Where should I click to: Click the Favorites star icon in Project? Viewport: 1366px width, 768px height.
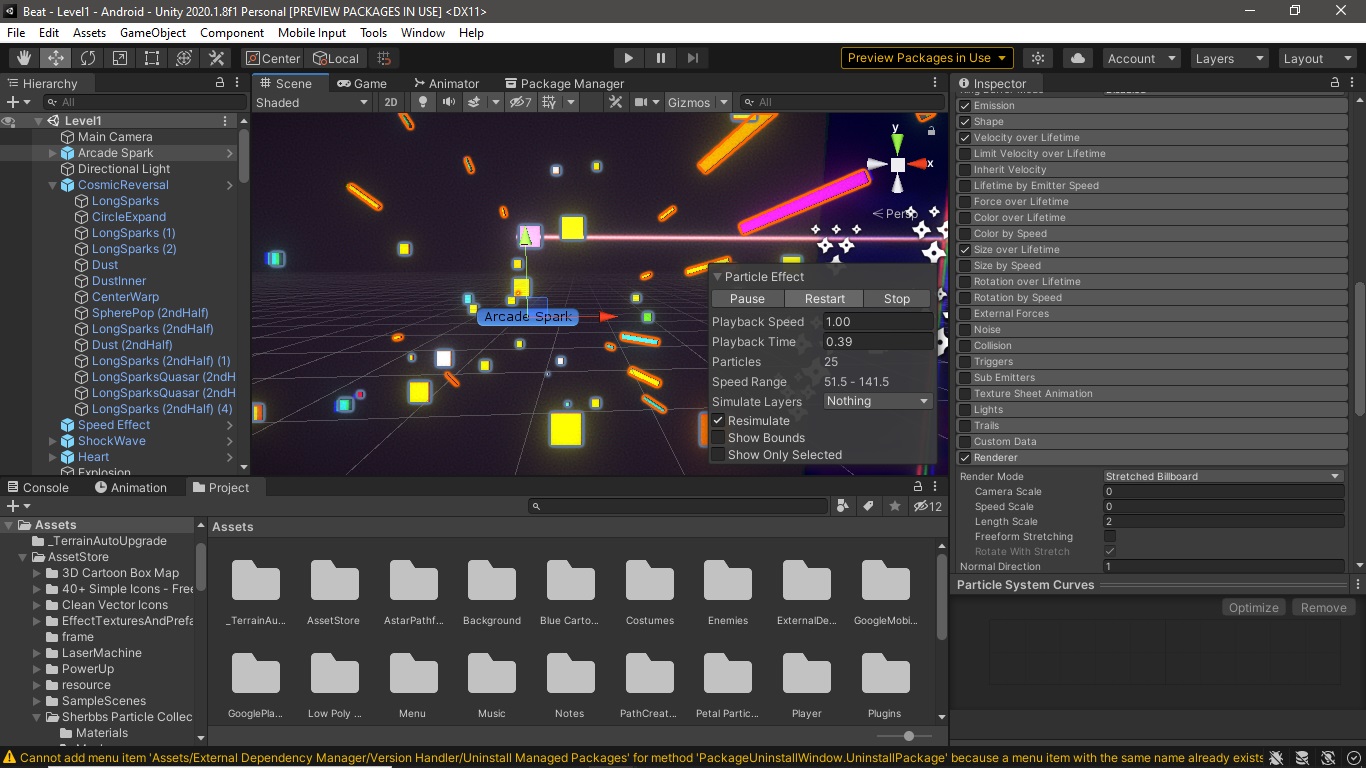tap(895, 506)
